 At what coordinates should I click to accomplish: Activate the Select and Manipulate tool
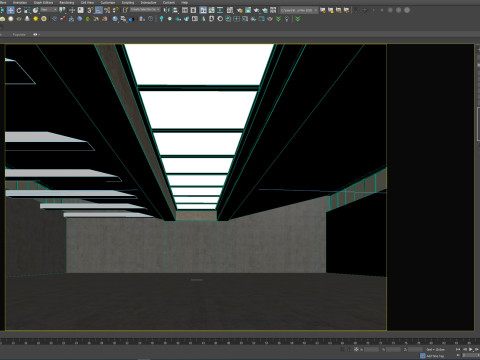(x=72, y=10)
